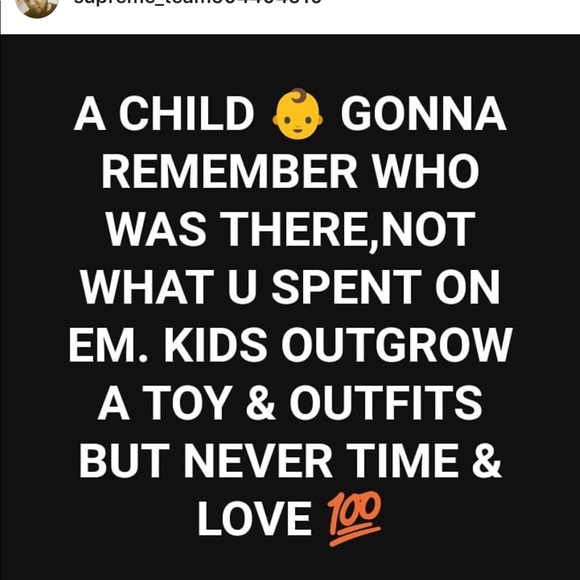Tap the word NEVER in the post

click(x=258, y=461)
